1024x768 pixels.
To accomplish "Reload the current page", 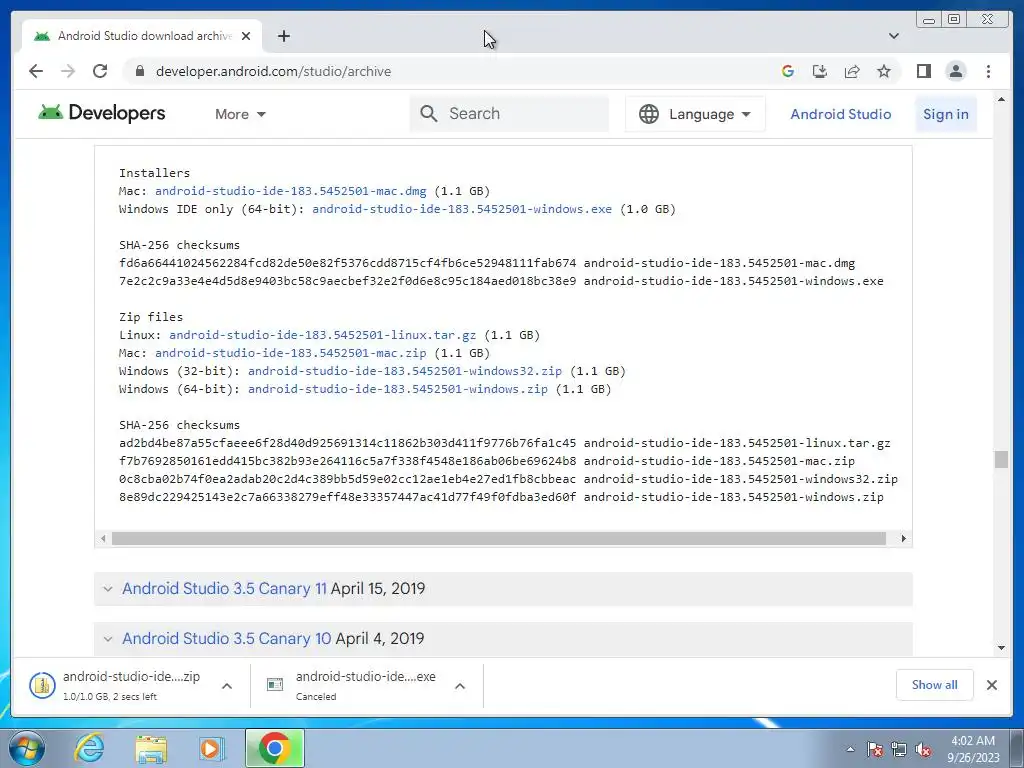I will point(100,71).
